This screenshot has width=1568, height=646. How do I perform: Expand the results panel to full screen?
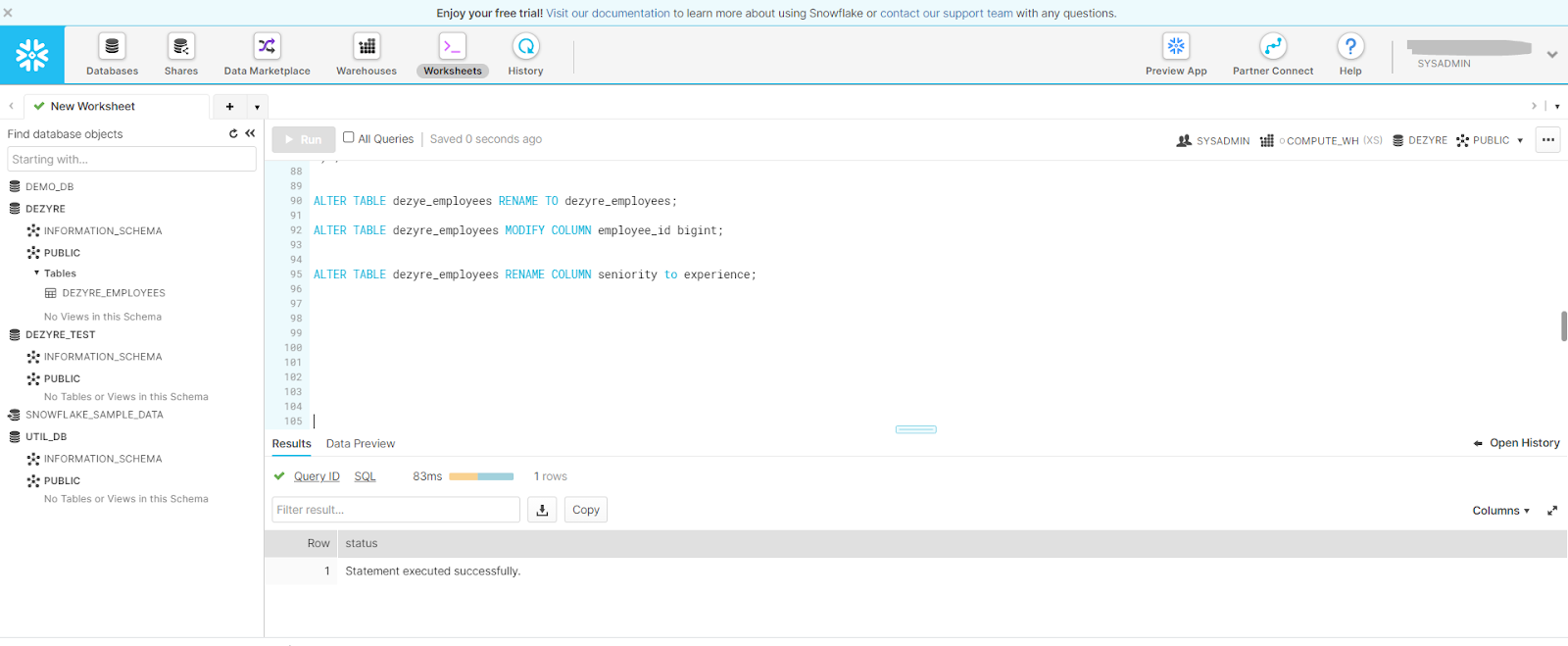coord(1552,511)
